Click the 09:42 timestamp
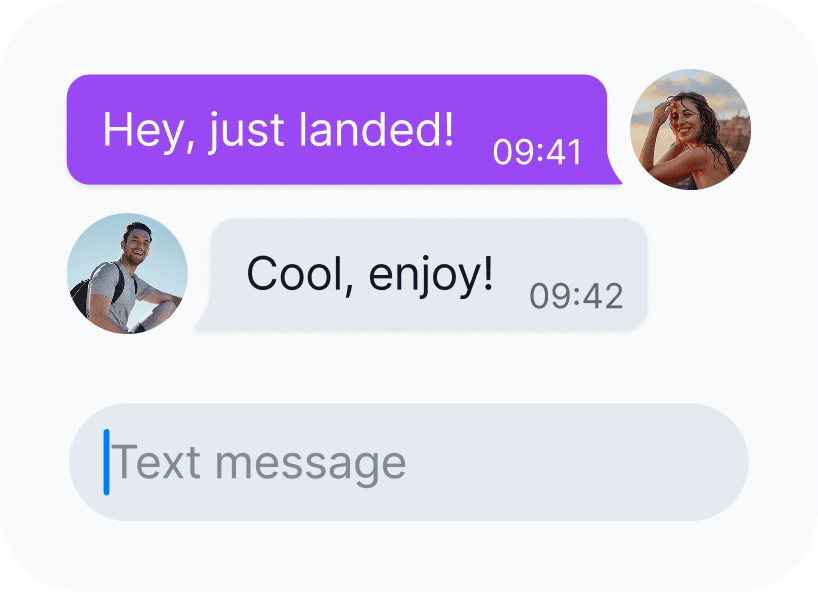 576,296
